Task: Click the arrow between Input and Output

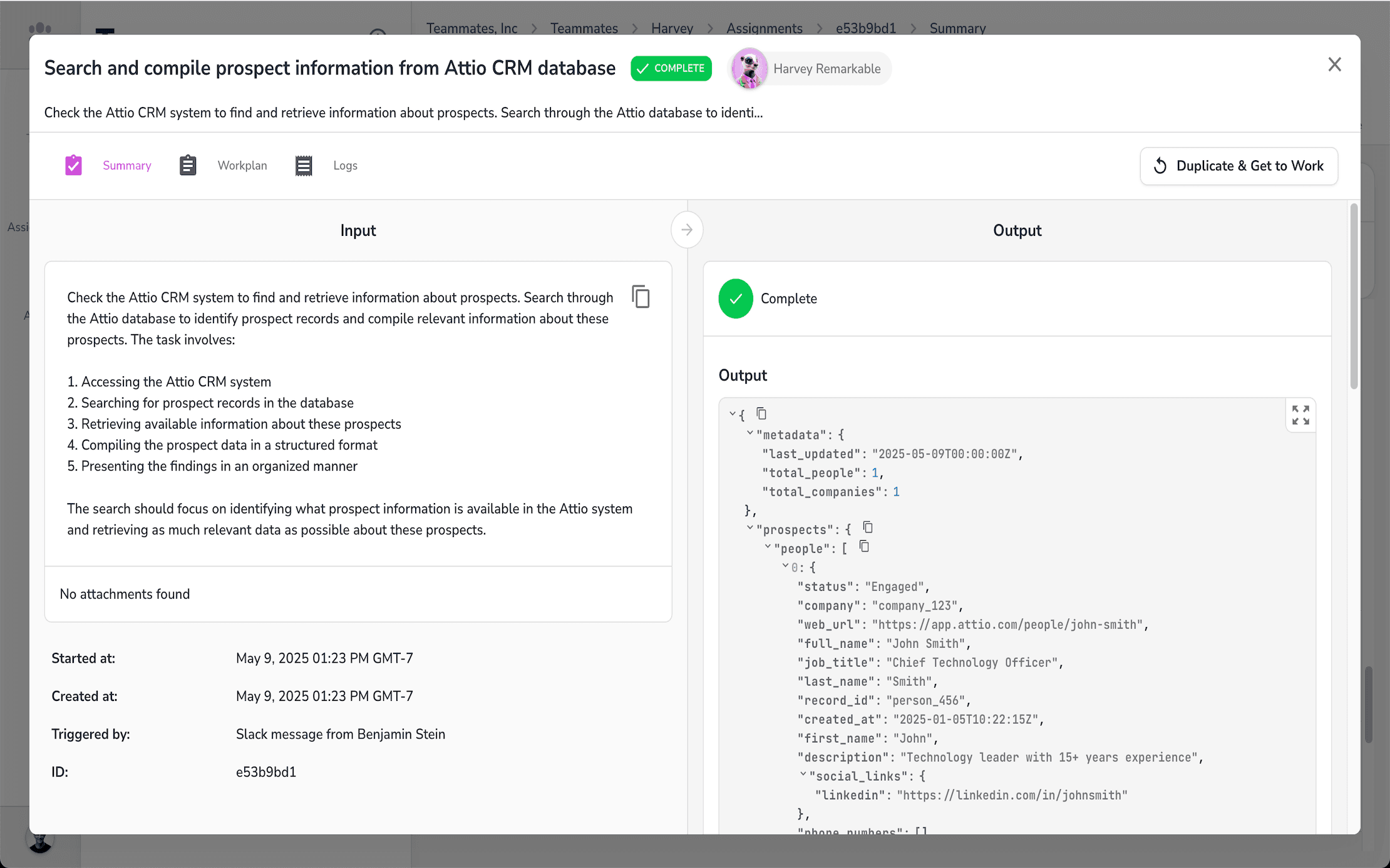Action: 687,230
